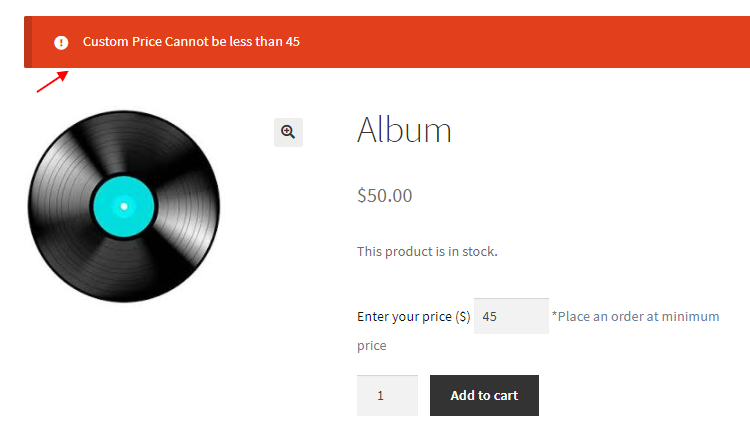Click the exclamation error icon in banner
The image size is (750, 426).
[x=61, y=43]
